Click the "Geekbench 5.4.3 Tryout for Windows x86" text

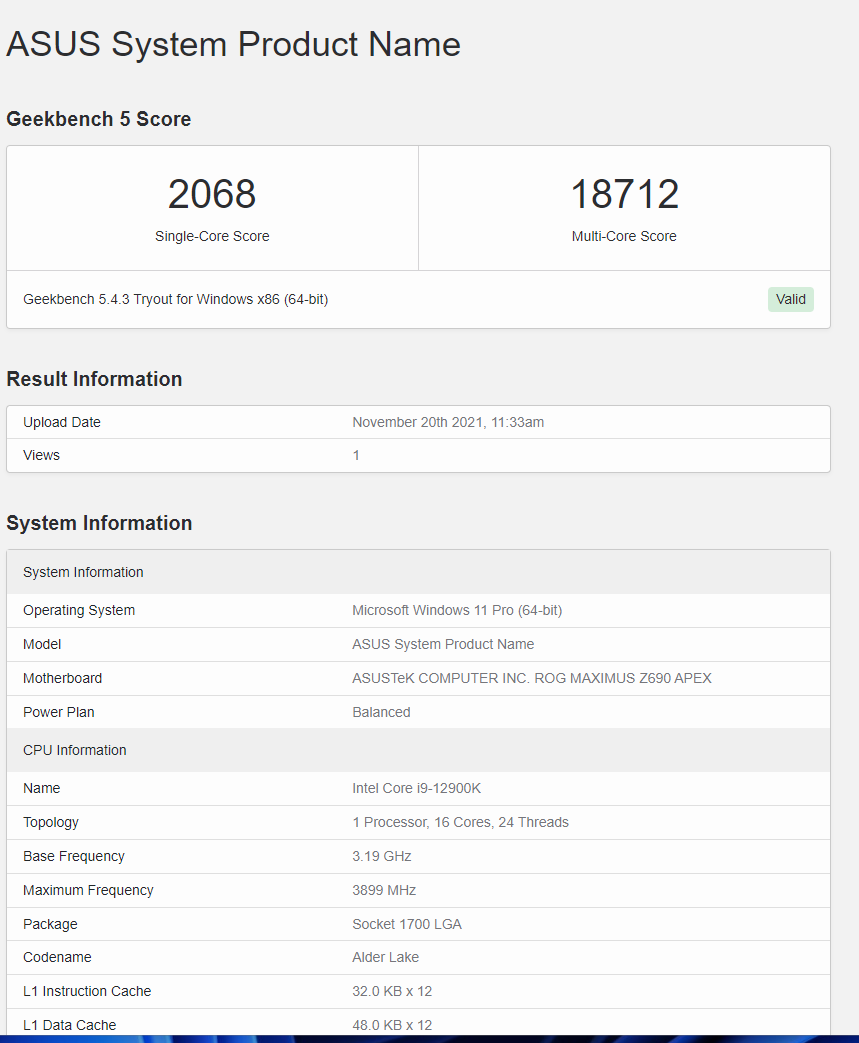pos(176,299)
